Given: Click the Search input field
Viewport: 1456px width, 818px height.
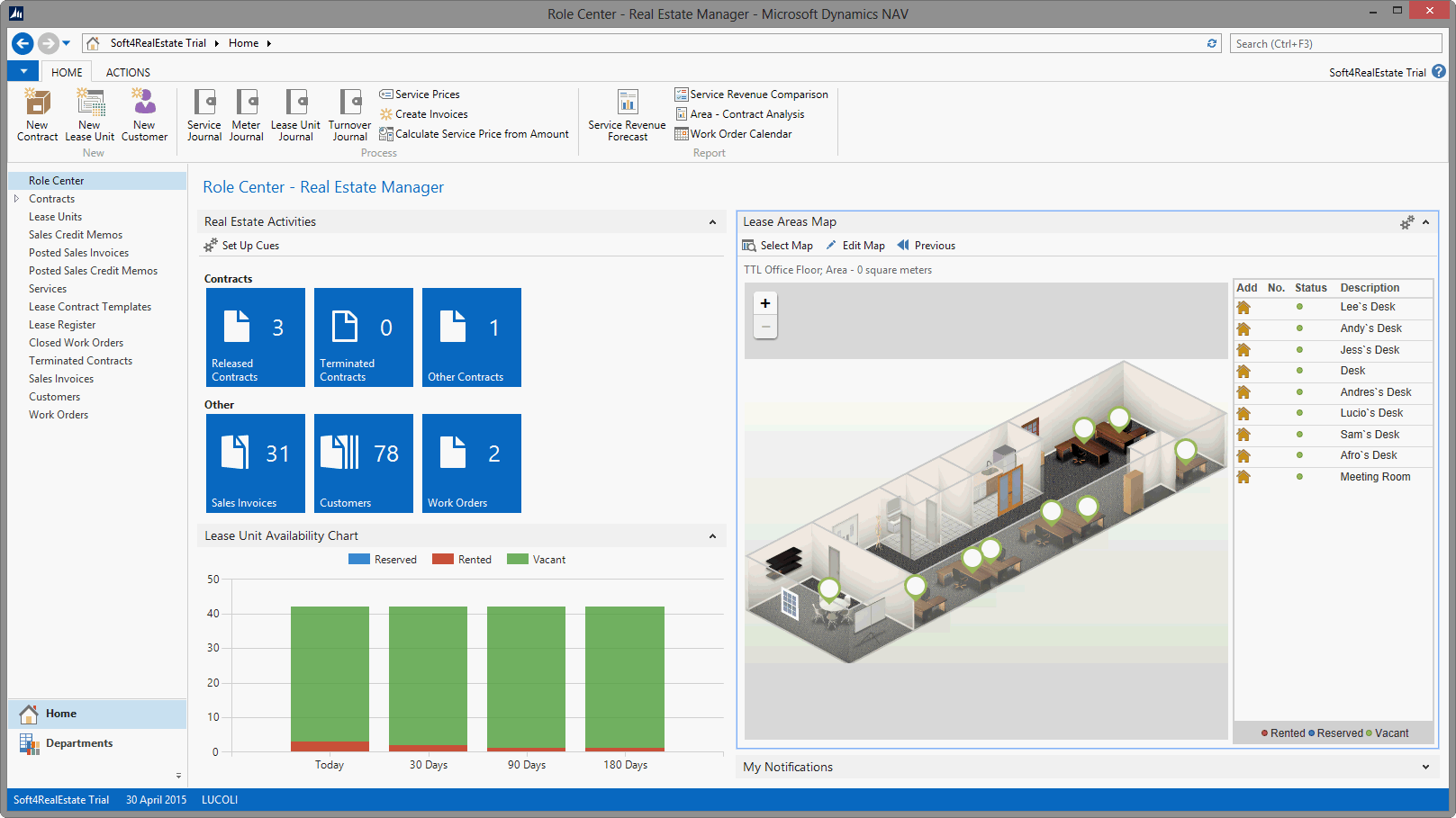Looking at the screenshot, I should pos(1334,43).
